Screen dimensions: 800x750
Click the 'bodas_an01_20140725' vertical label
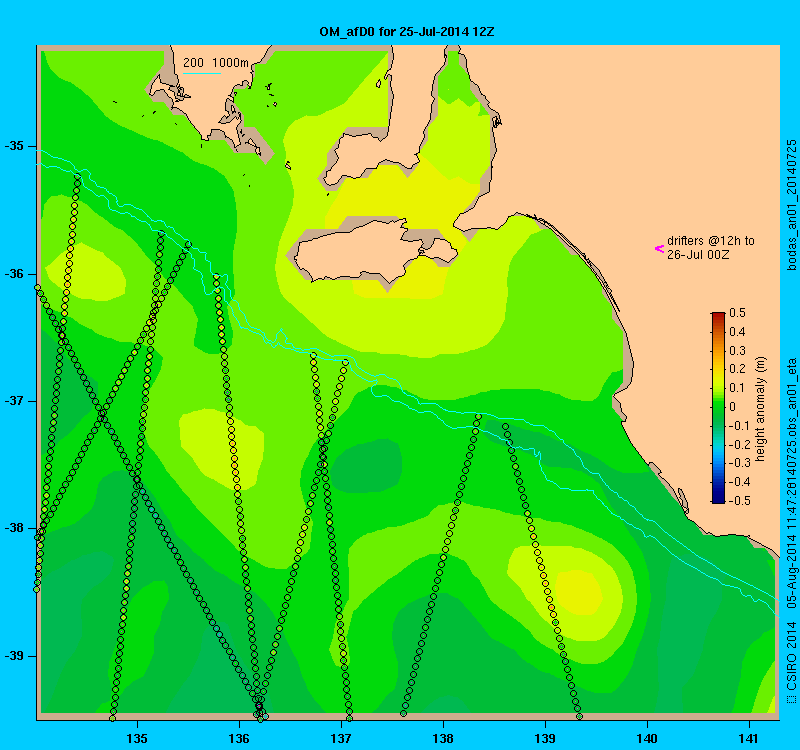click(x=791, y=205)
